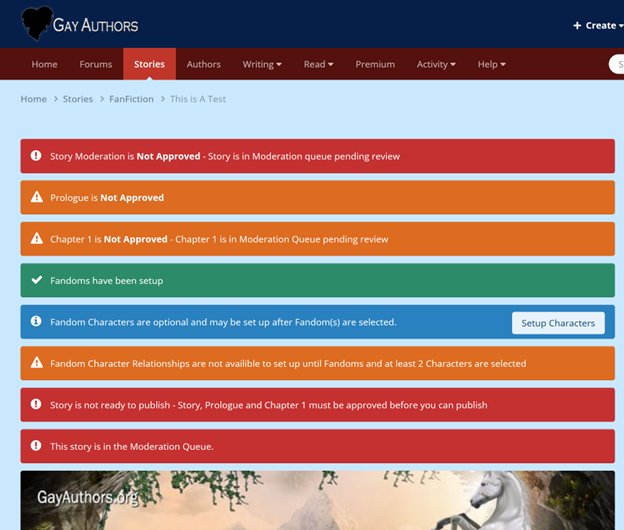The width and height of the screenshot is (624, 530).
Task: Go to FanFiction breadcrumb link
Action: [x=131, y=99]
